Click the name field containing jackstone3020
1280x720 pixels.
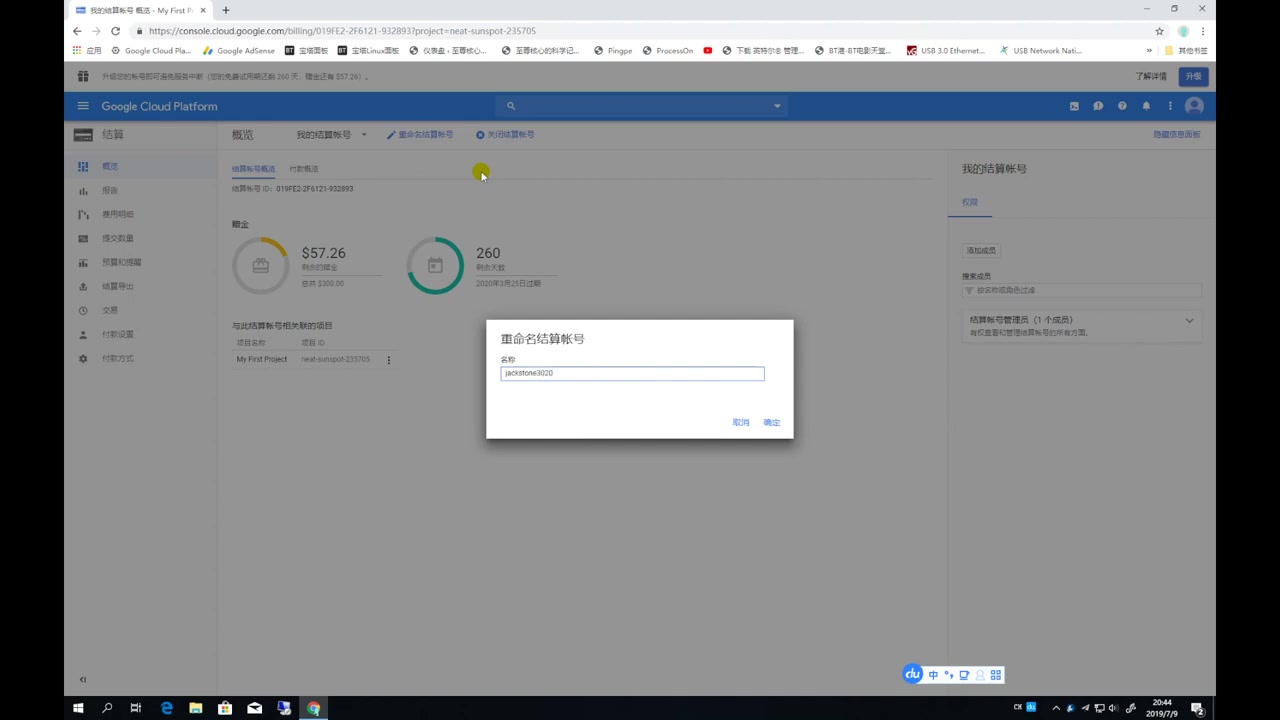(632, 373)
